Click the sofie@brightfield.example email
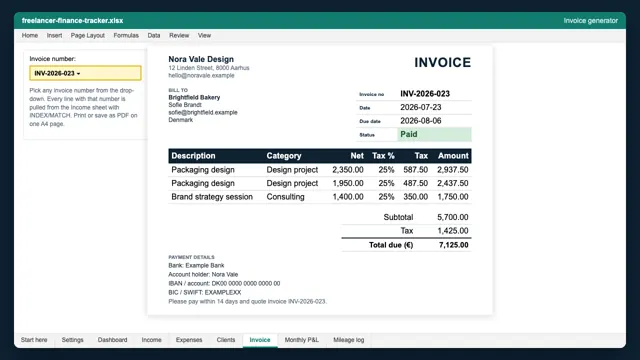 (203, 112)
